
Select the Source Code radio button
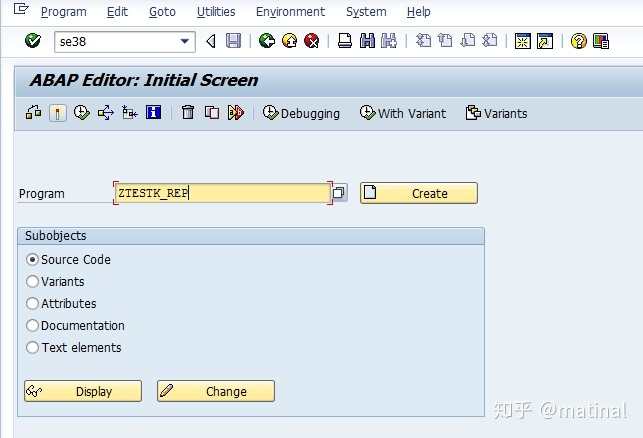[x=32, y=260]
